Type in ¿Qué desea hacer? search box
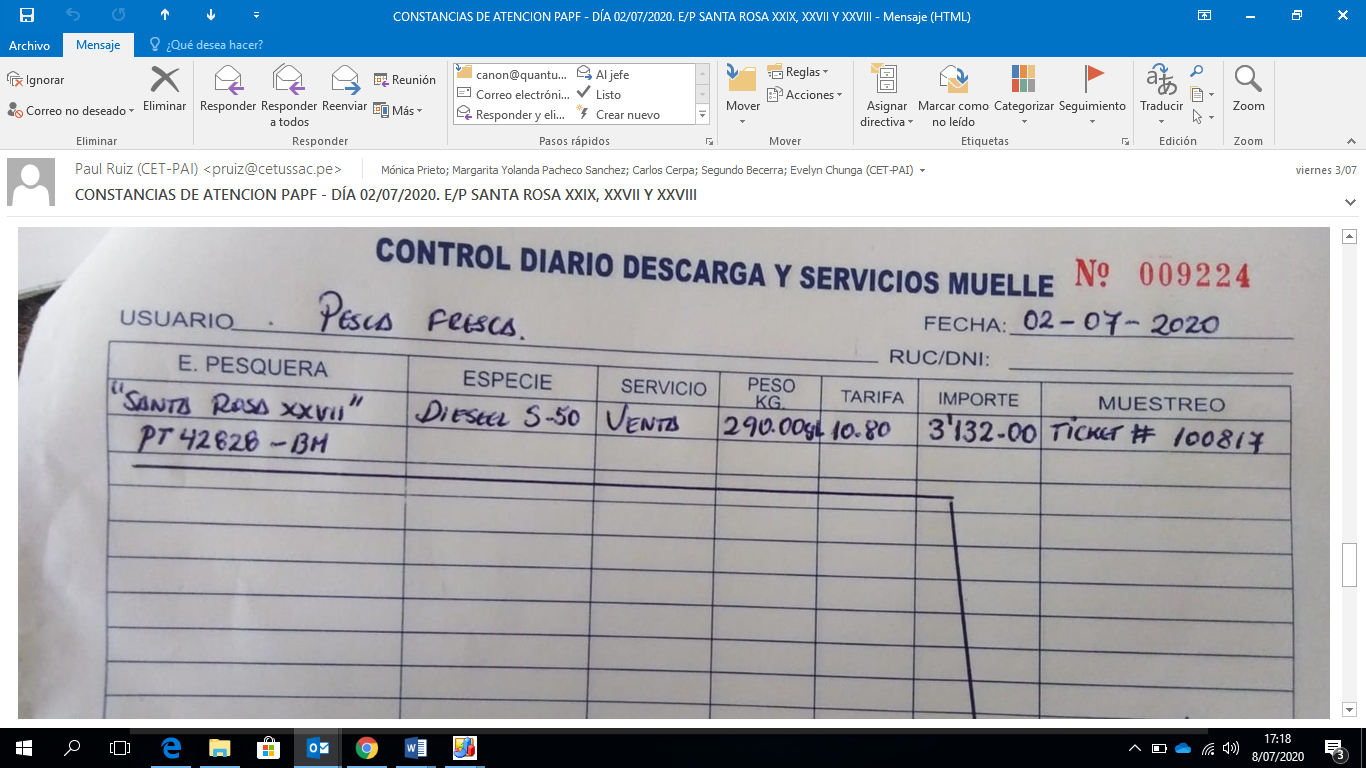 click(214, 45)
